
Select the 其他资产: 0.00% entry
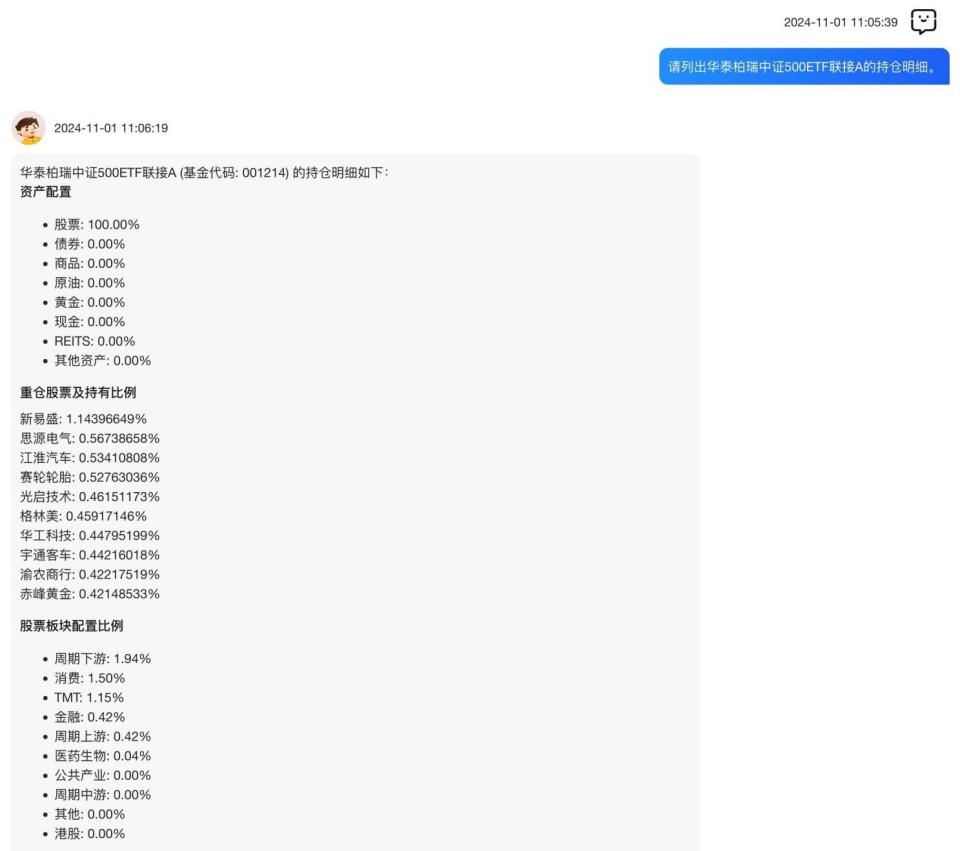(102, 361)
